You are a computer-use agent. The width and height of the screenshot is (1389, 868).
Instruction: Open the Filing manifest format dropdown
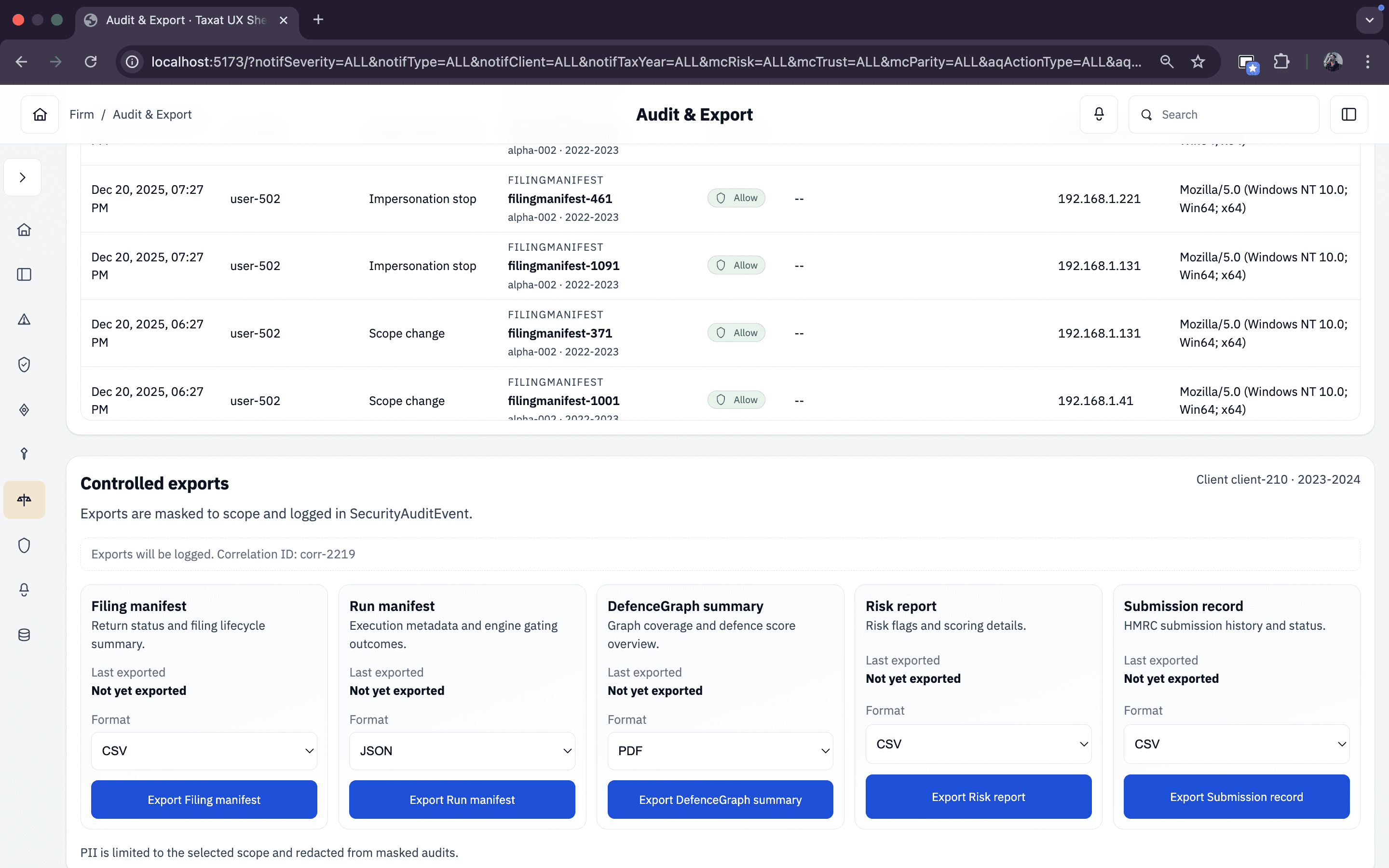tap(204, 750)
